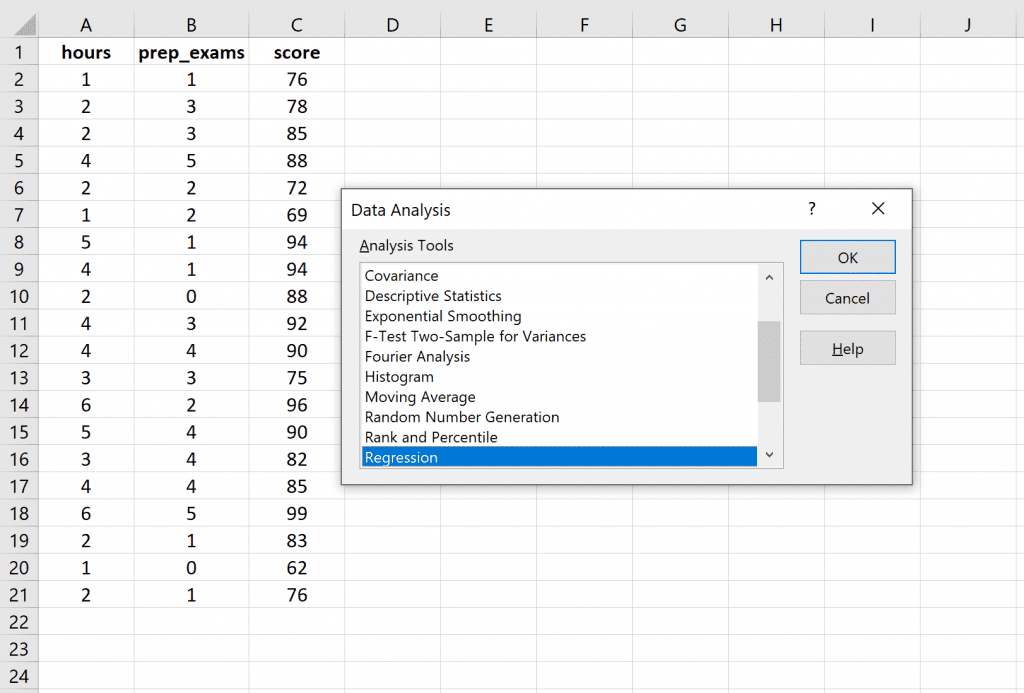This screenshot has width=1024, height=693.
Task: Click the OK button in Data Analysis
Action: pos(847,257)
